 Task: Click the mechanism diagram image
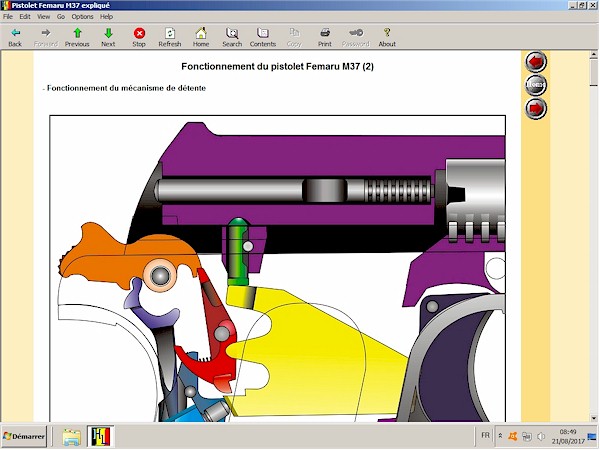[x=277, y=269]
